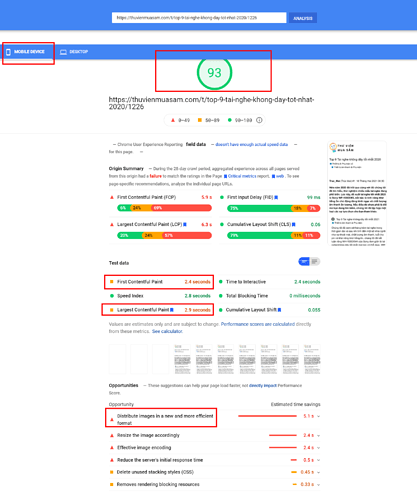Viewport: 417px width, 500px height.
Task: Click green circle icon beside Speed Index
Action: coord(112,296)
